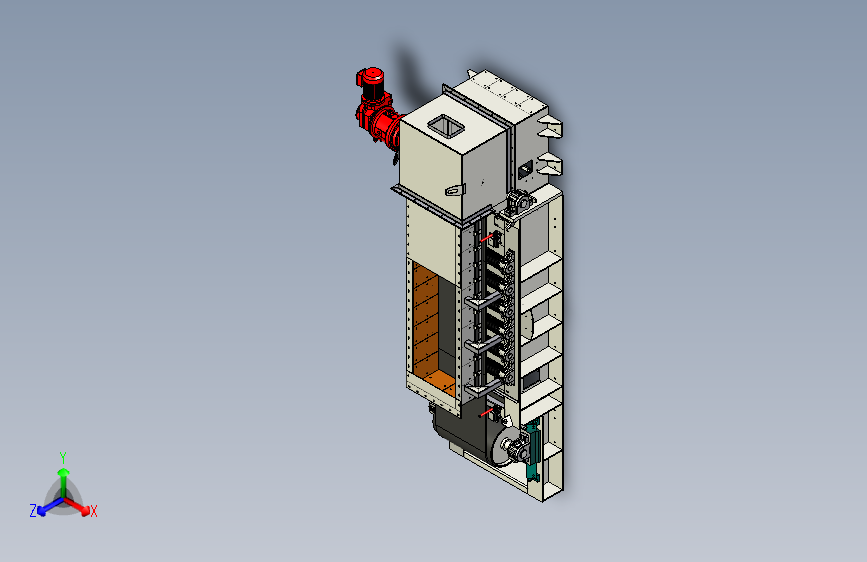
Task: Select the rectangular opening on top of housing
Action: [x=446, y=127]
